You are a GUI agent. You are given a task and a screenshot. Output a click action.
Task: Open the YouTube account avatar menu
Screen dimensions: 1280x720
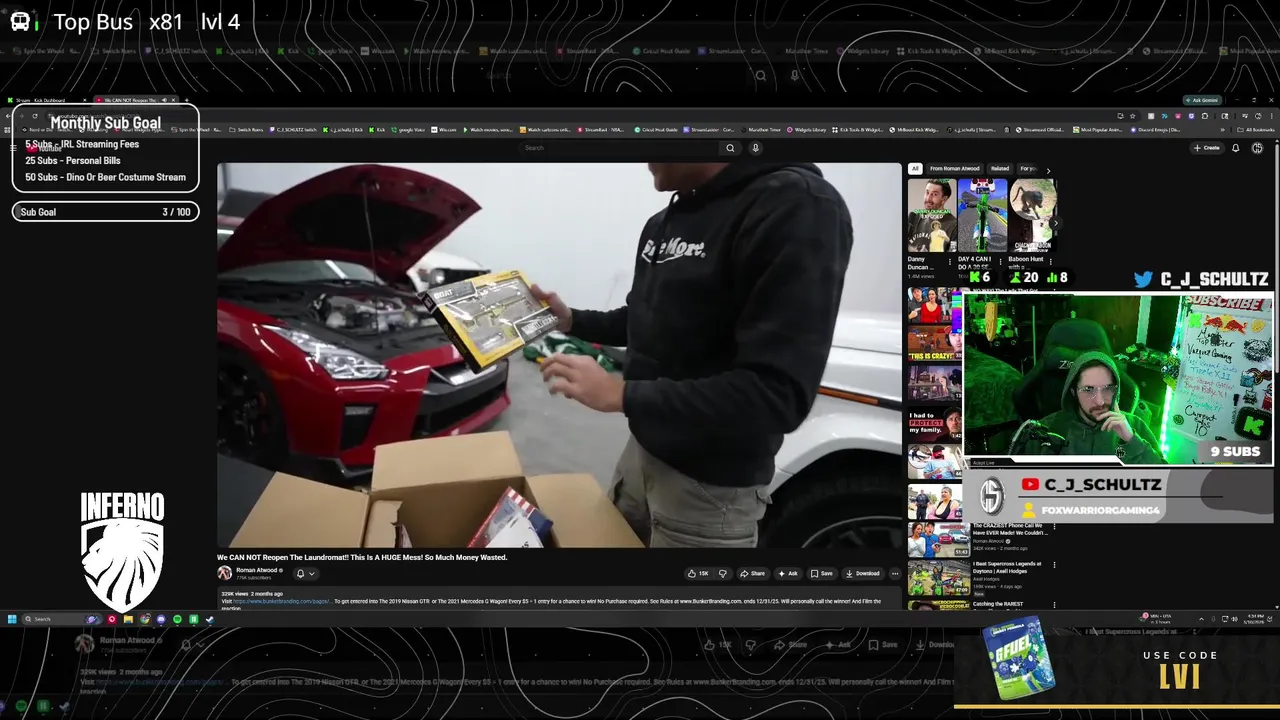[x=1257, y=148]
